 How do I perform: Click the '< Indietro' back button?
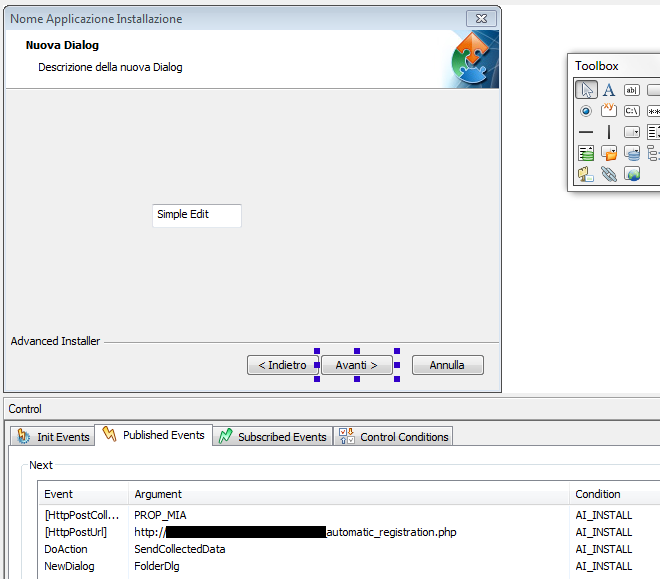(x=282, y=366)
